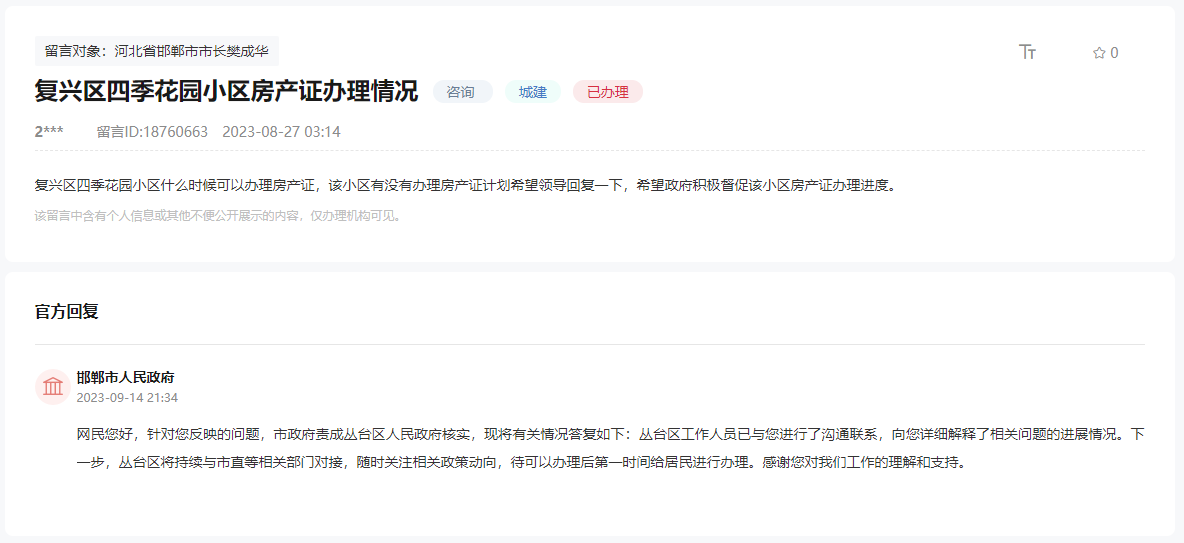Click the username 2***
1184x543 pixels.
pyautogui.click(x=49, y=132)
